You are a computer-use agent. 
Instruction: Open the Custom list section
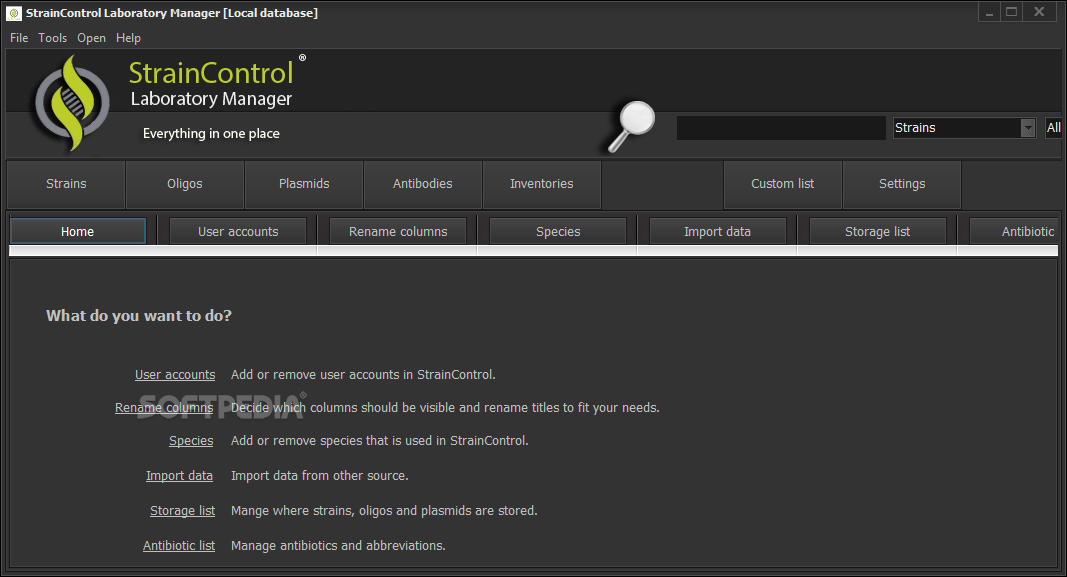pyautogui.click(x=783, y=184)
